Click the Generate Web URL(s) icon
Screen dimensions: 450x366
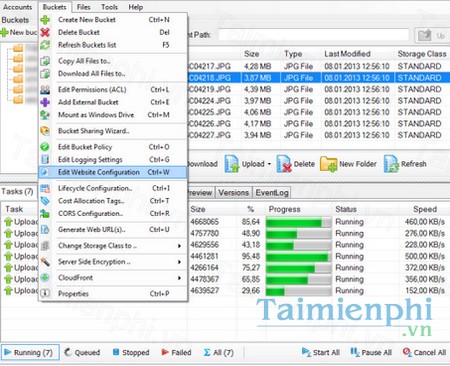(x=45, y=230)
